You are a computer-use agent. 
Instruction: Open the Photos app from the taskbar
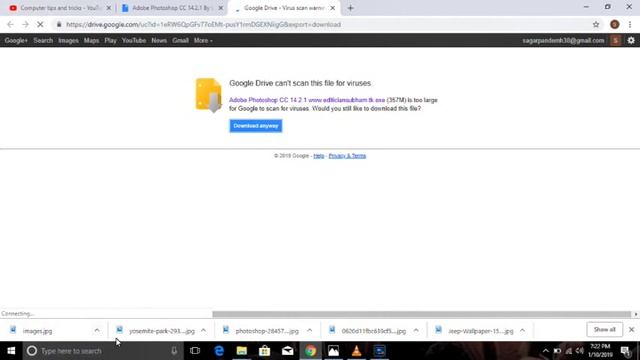(x=333, y=351)
